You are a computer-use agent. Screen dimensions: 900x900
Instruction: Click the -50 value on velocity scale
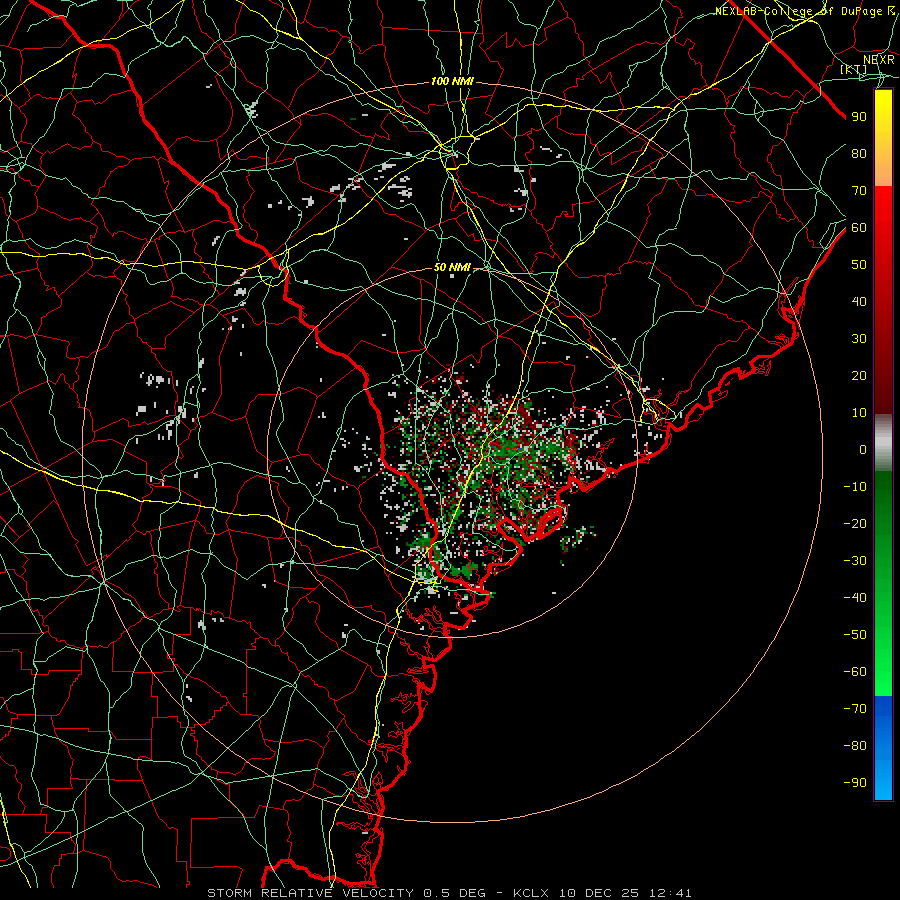tap(855, 635)
